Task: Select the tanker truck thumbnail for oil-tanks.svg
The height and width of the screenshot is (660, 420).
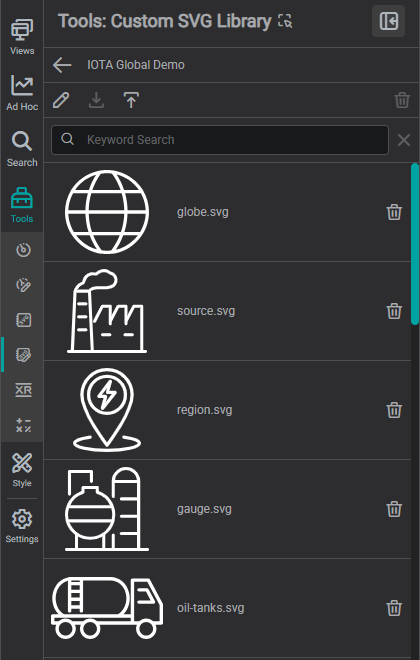Action: [107, 607]
